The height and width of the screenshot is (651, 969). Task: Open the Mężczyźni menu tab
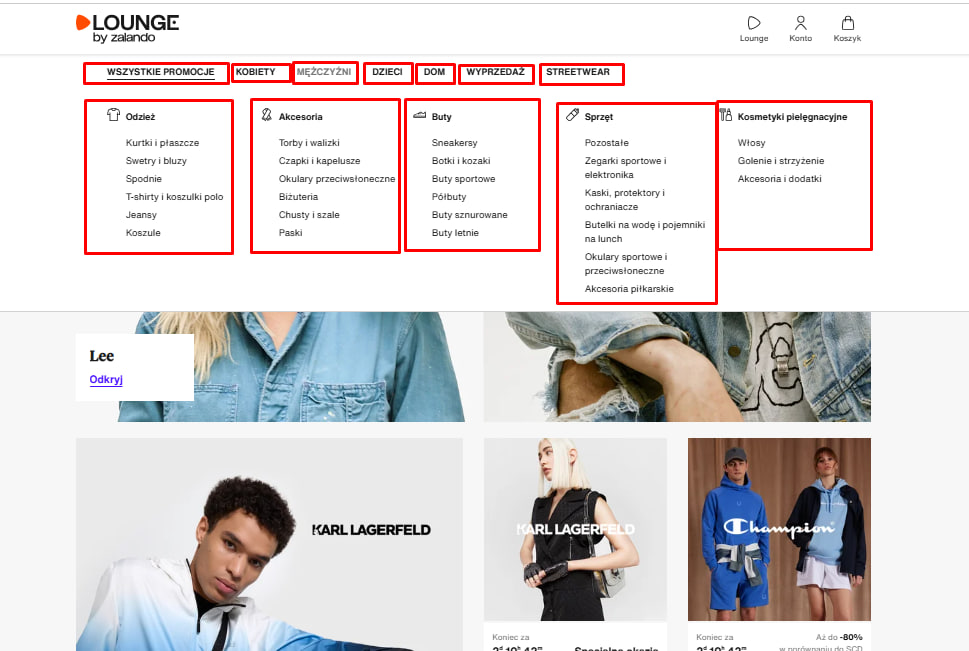click(324, 72)
